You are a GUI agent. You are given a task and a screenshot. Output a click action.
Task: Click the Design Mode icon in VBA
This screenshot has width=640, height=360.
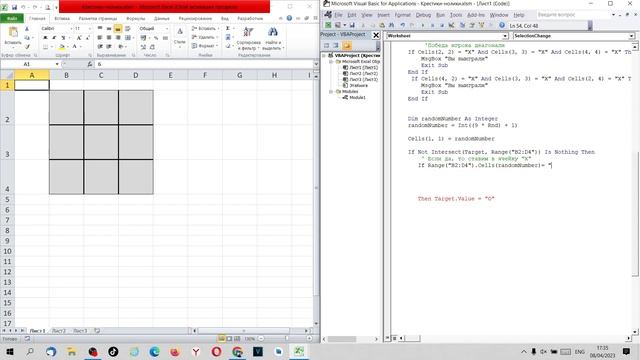[451, 25]
